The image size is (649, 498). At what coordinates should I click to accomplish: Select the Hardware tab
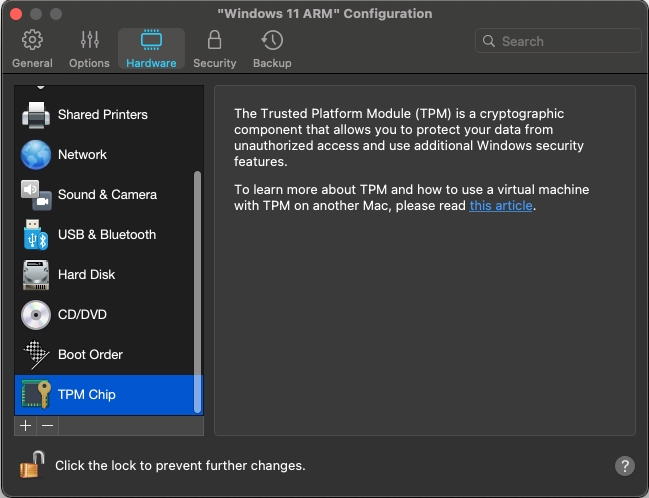point(151,48)
